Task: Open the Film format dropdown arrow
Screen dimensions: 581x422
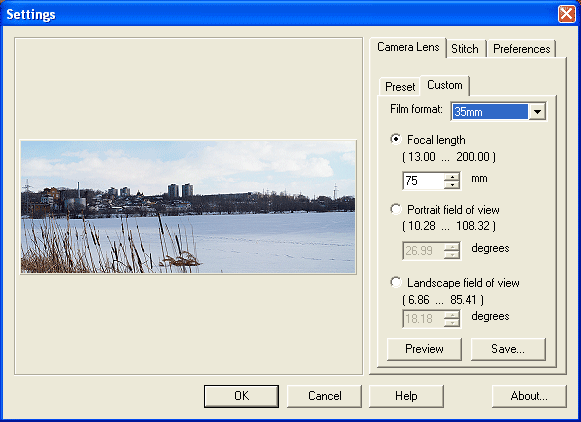Action: click(x=537, y=112)
